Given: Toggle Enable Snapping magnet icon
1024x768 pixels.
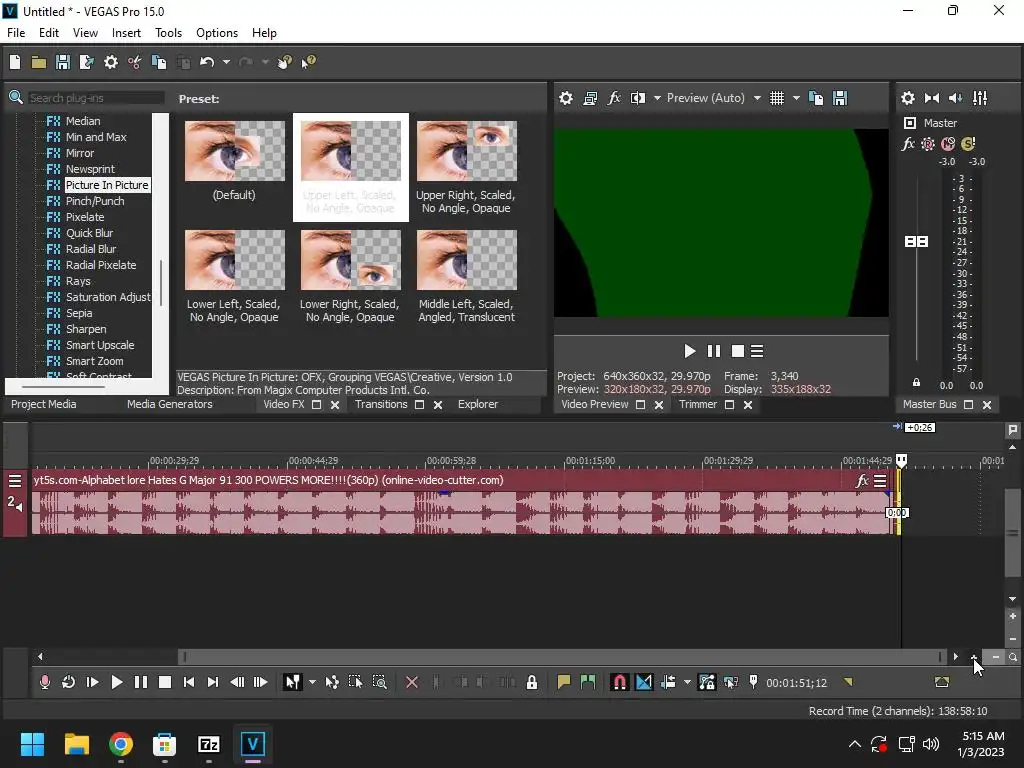Looking at the screenshot, I should (x=619, y=682).
